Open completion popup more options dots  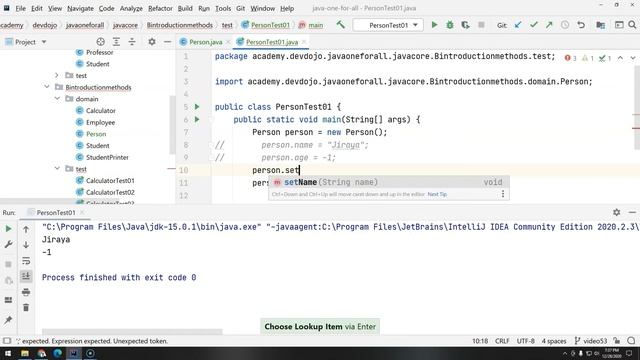point(503,194)
